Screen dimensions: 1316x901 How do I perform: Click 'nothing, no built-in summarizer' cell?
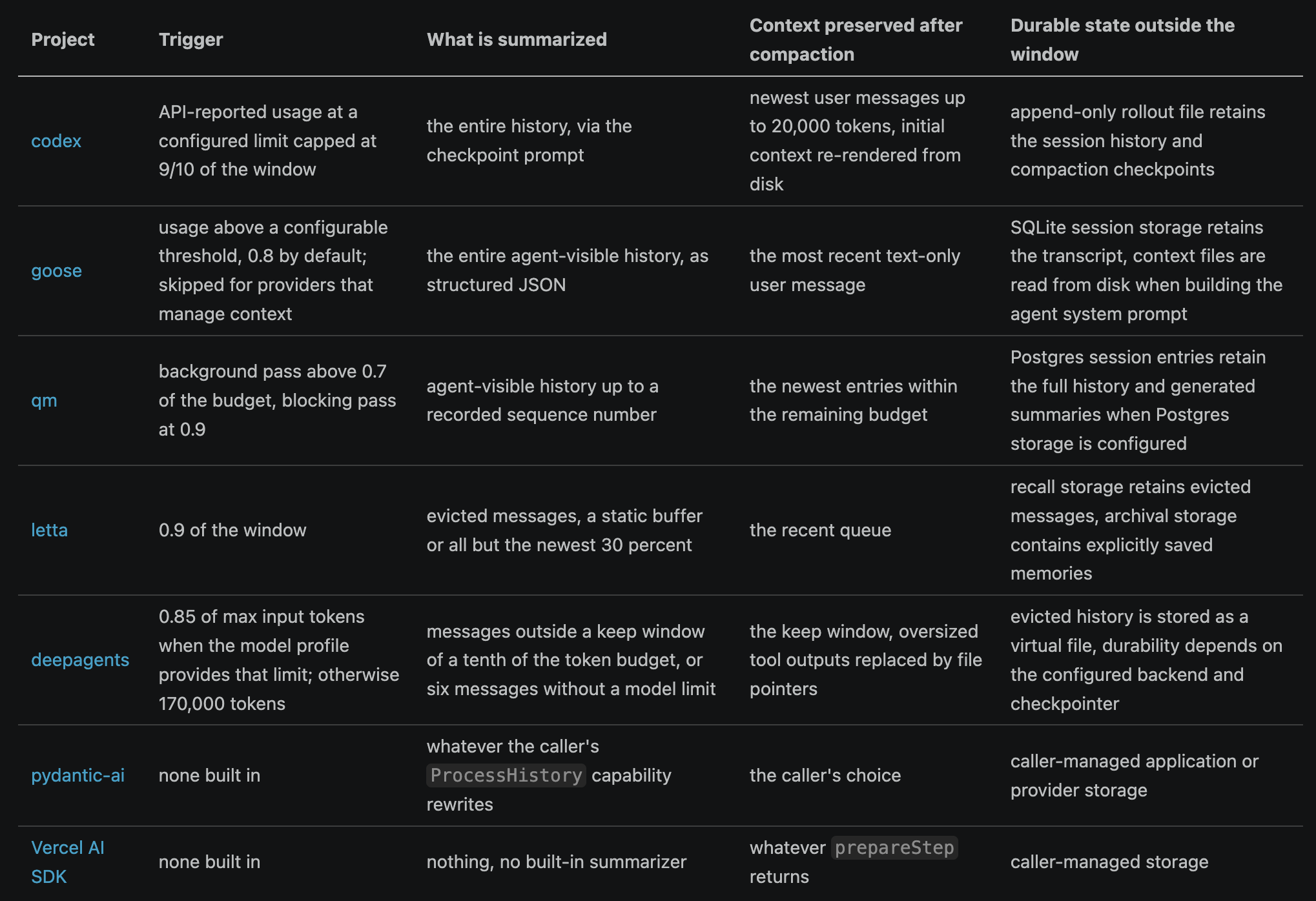pos(556,862)
